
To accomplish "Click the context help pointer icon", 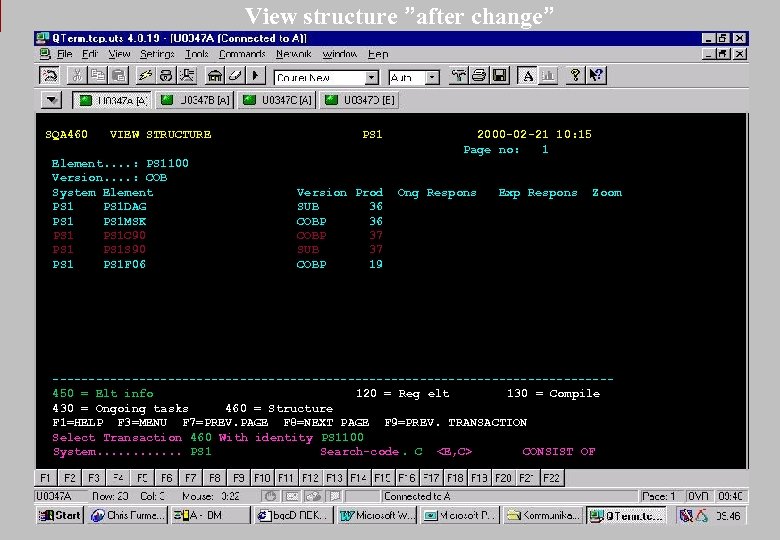I will tap(596, 76).
